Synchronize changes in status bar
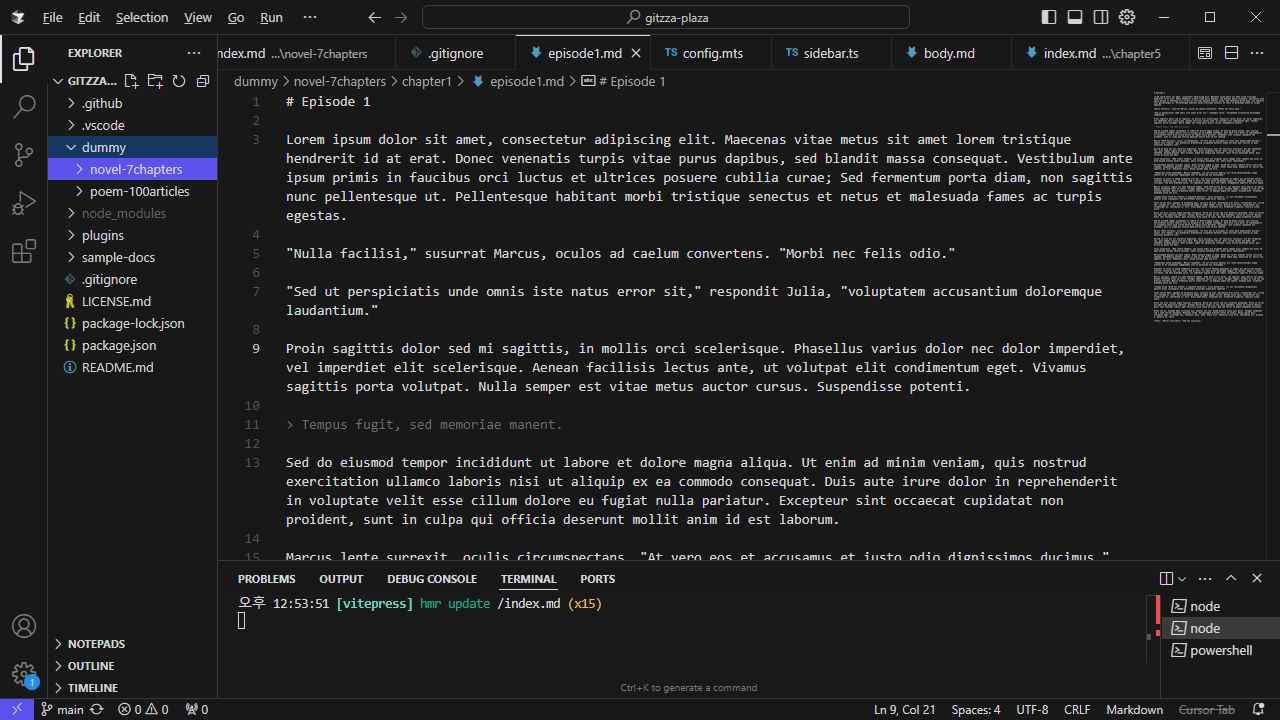Screen dimensions: 1280x720 click(x=97, y=709)
